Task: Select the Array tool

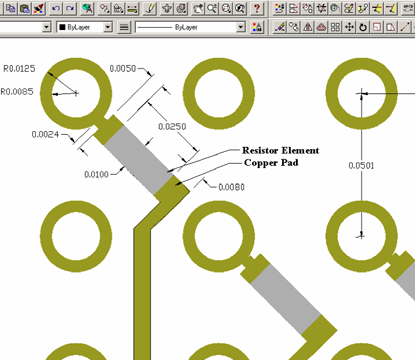Action: 335,27
